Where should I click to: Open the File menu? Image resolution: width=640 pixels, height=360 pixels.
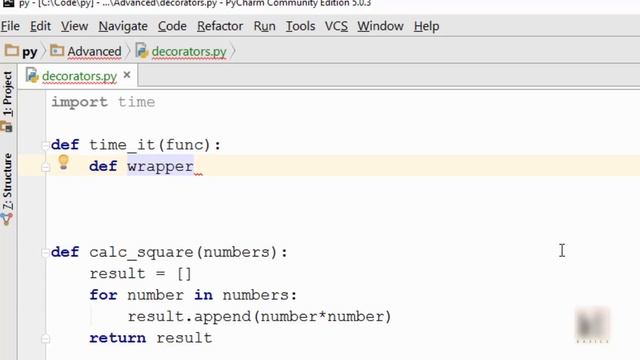pyautogui.click(x=10, y=26)
